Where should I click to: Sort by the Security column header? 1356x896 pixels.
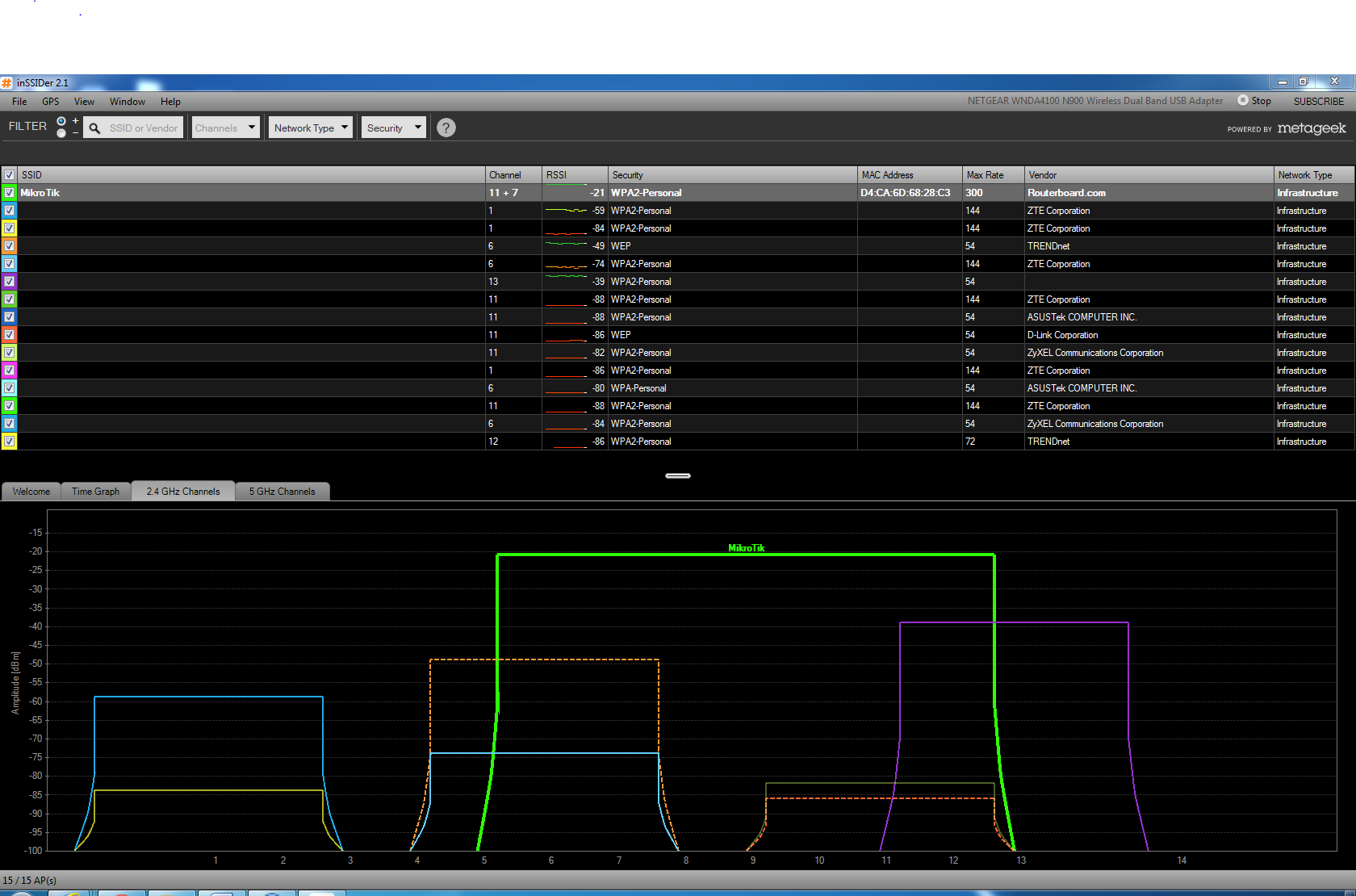pos(732,174)
